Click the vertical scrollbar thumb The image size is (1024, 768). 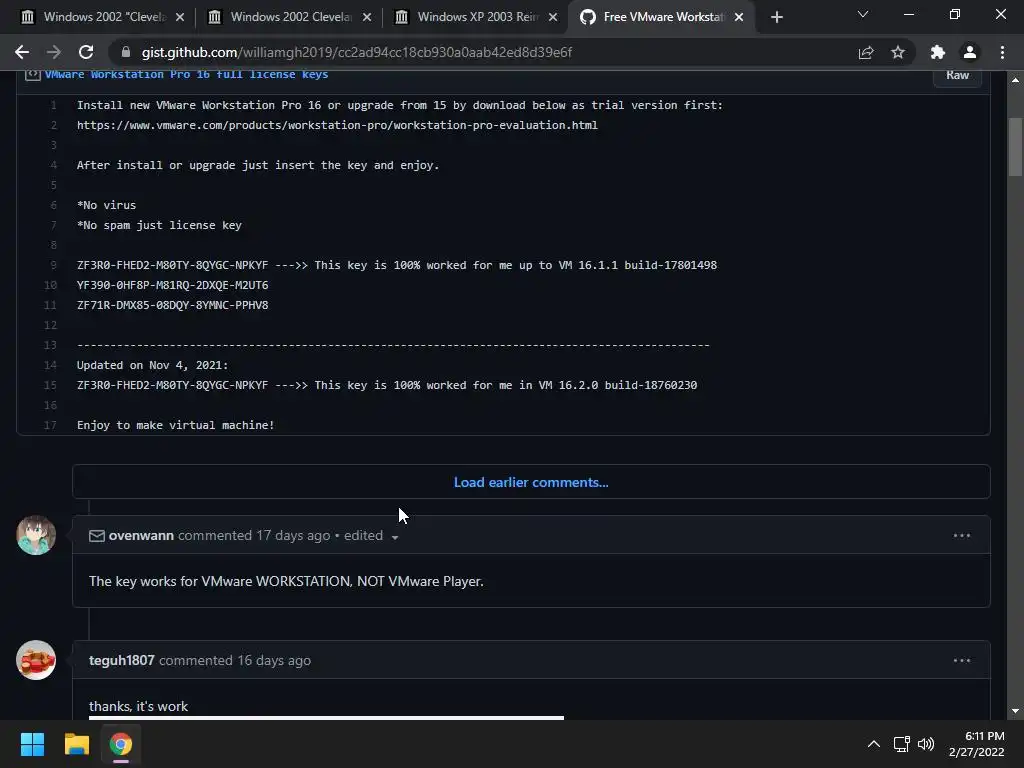[x=1015, y=147]
